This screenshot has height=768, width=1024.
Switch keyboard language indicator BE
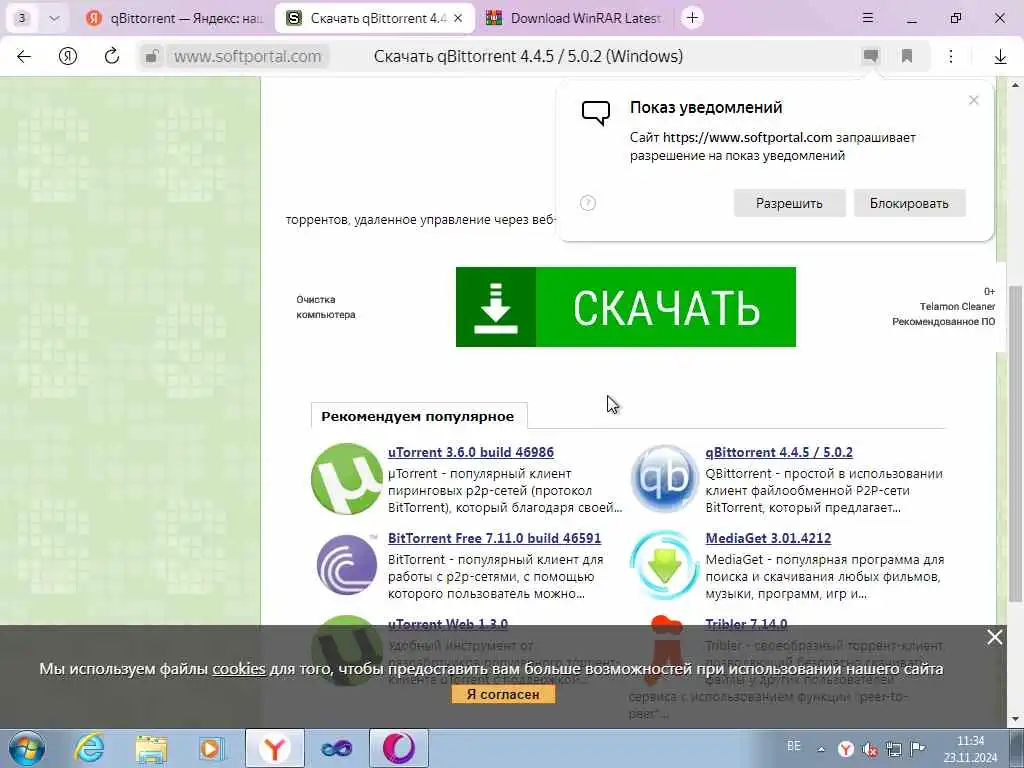[x=793, y=746]
